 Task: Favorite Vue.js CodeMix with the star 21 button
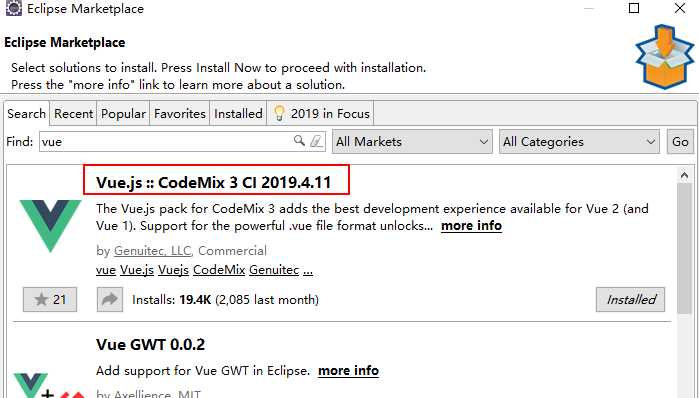tap(50, 299)
